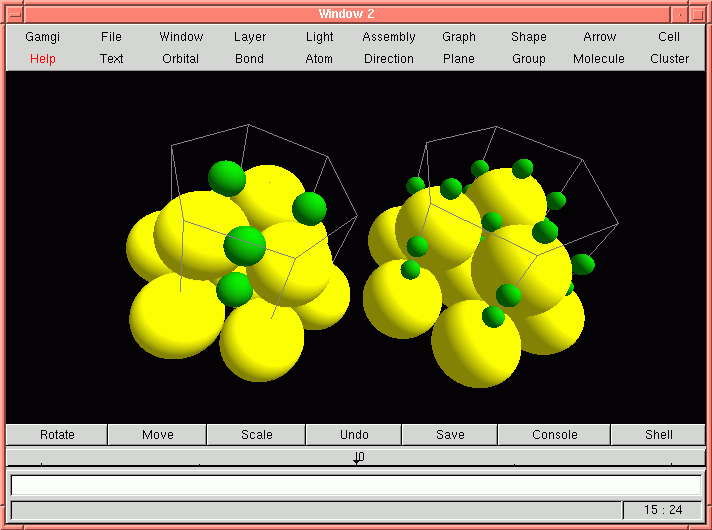Open the Direction menu
The height and width of the screenshot is (530, 712).
pyautogui.click(x=389, y=59)
